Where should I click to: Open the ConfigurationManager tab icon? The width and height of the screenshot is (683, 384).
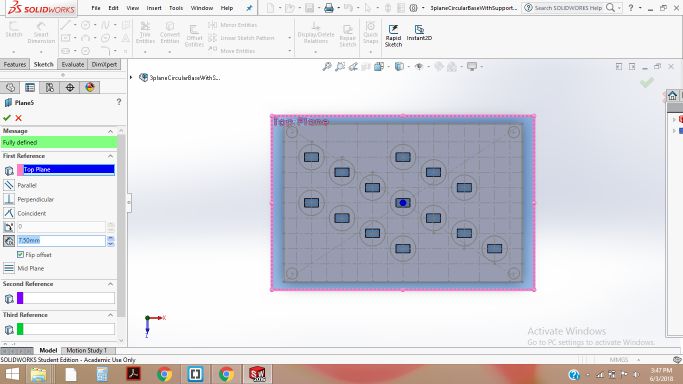point(50,88)
